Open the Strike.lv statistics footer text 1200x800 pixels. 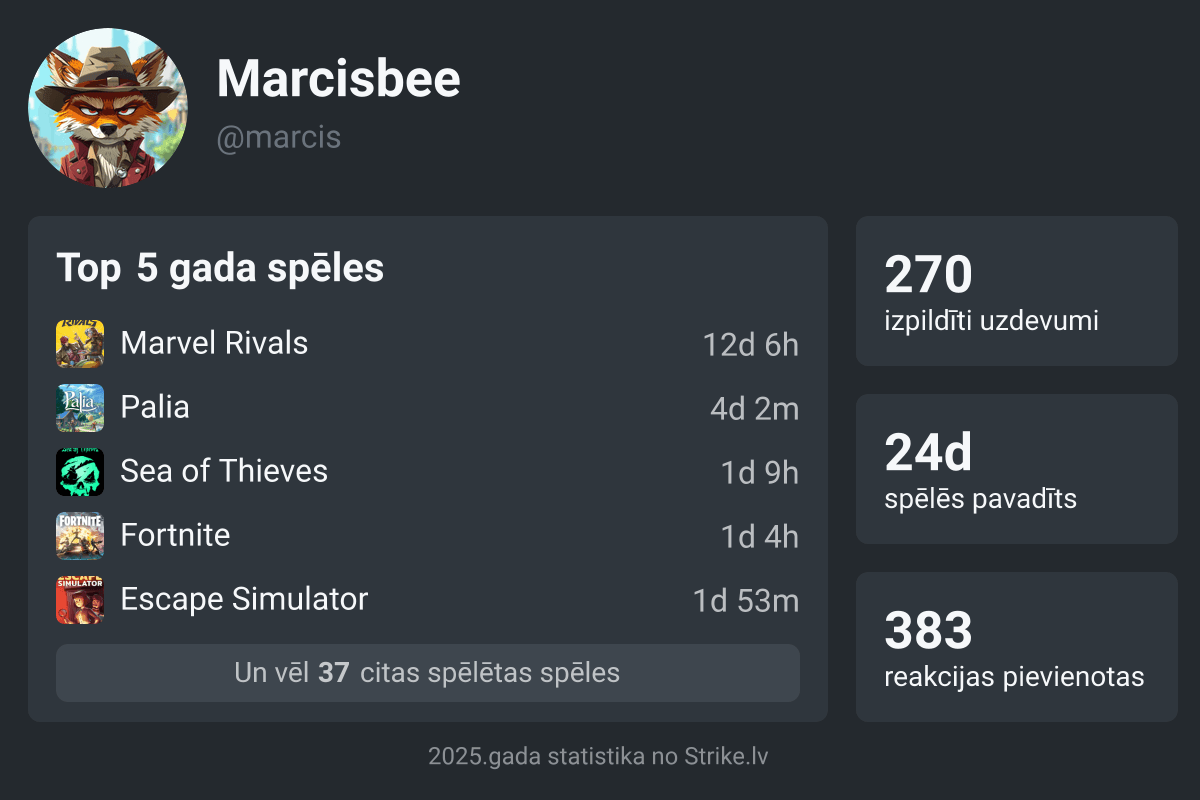pos(598,756)
